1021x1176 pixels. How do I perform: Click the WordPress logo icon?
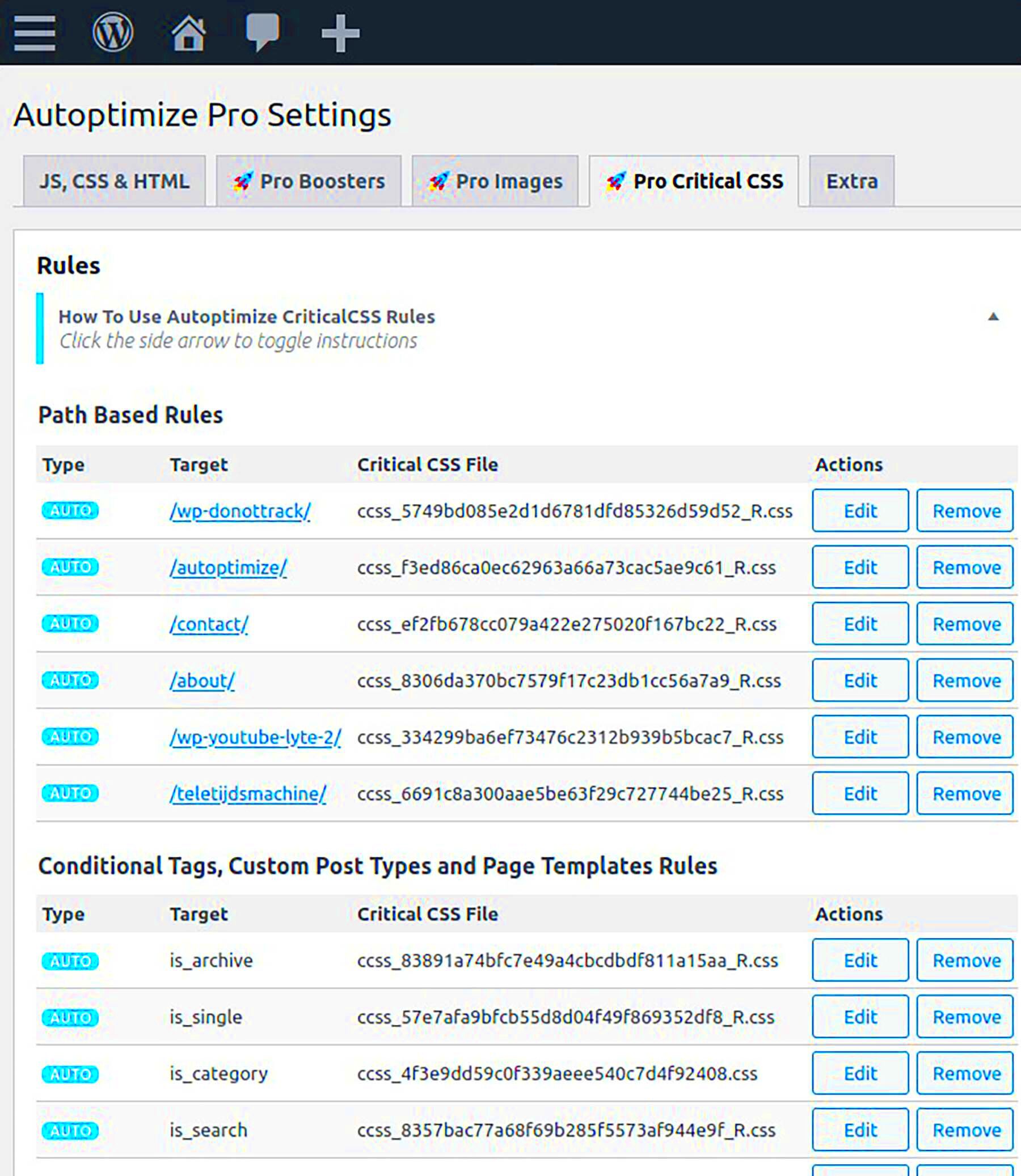(113, 32)
